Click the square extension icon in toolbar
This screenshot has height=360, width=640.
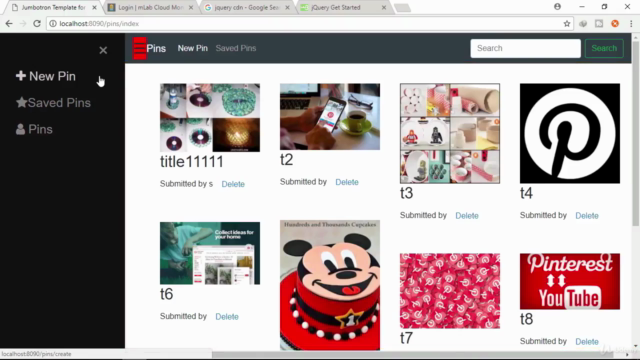pyautogui.click(x=599, y=24)
